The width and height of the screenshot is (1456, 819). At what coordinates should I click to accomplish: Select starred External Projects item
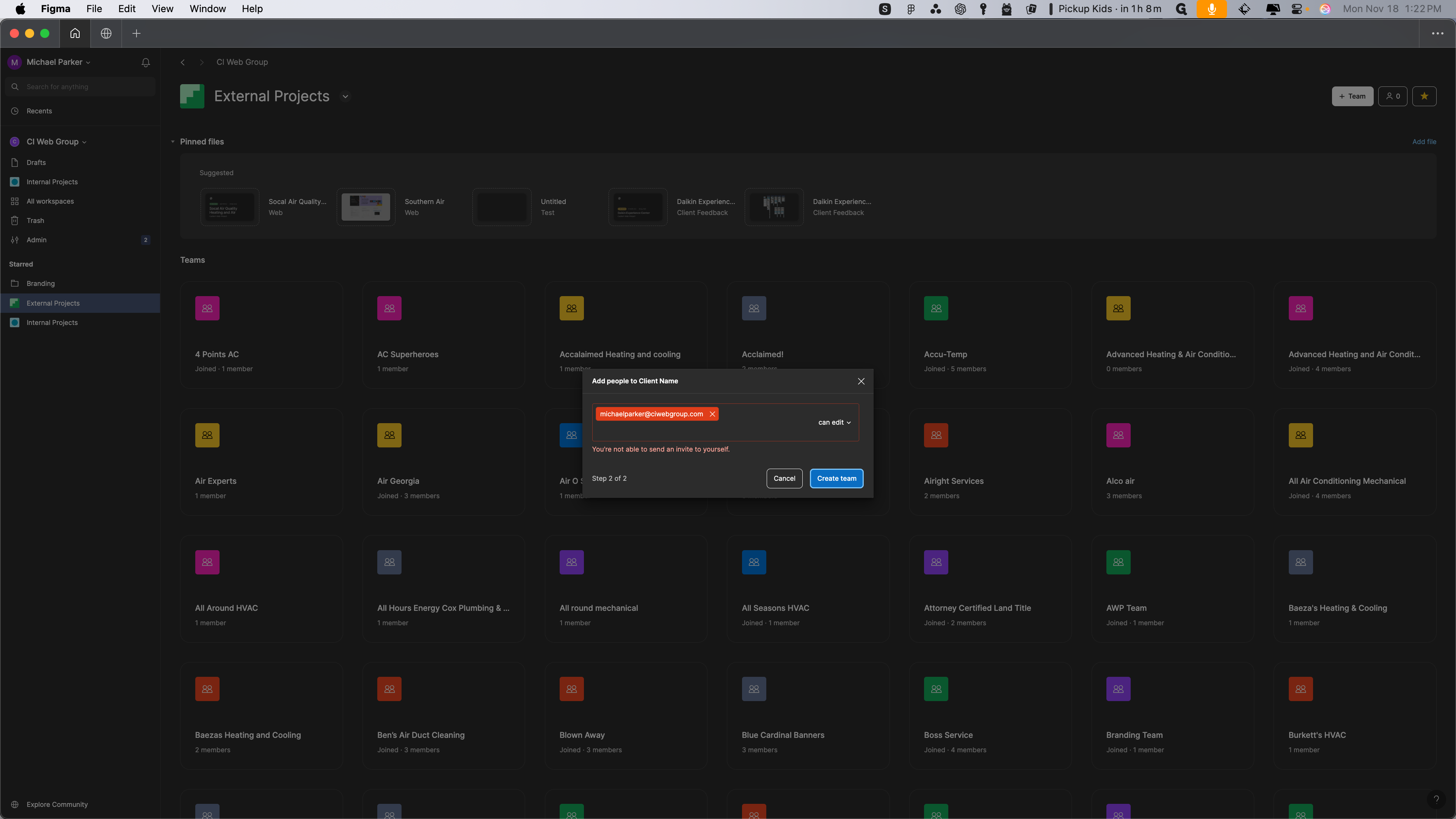coord(80,303)
